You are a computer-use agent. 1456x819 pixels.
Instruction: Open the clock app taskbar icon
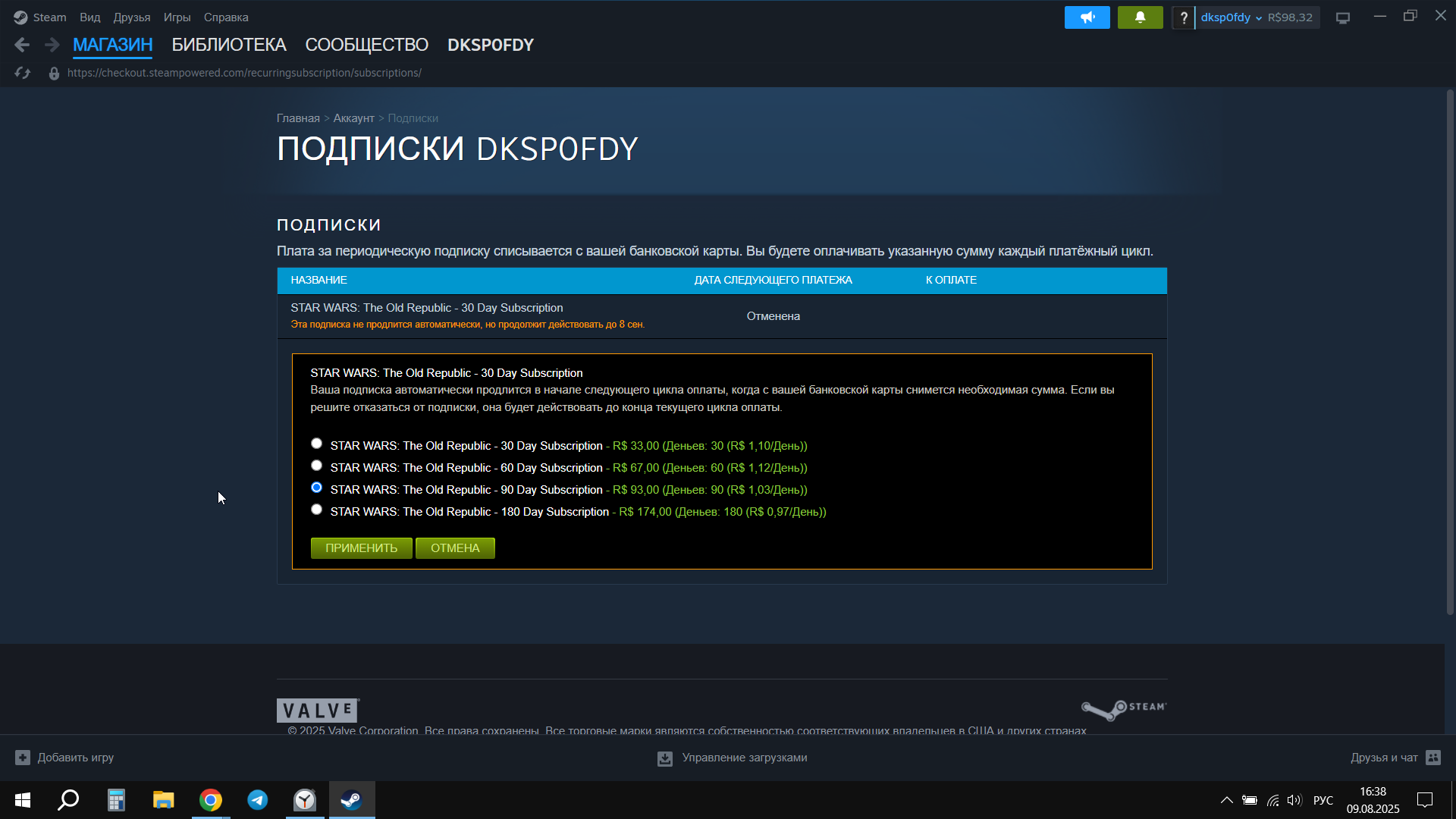point(305,800)
